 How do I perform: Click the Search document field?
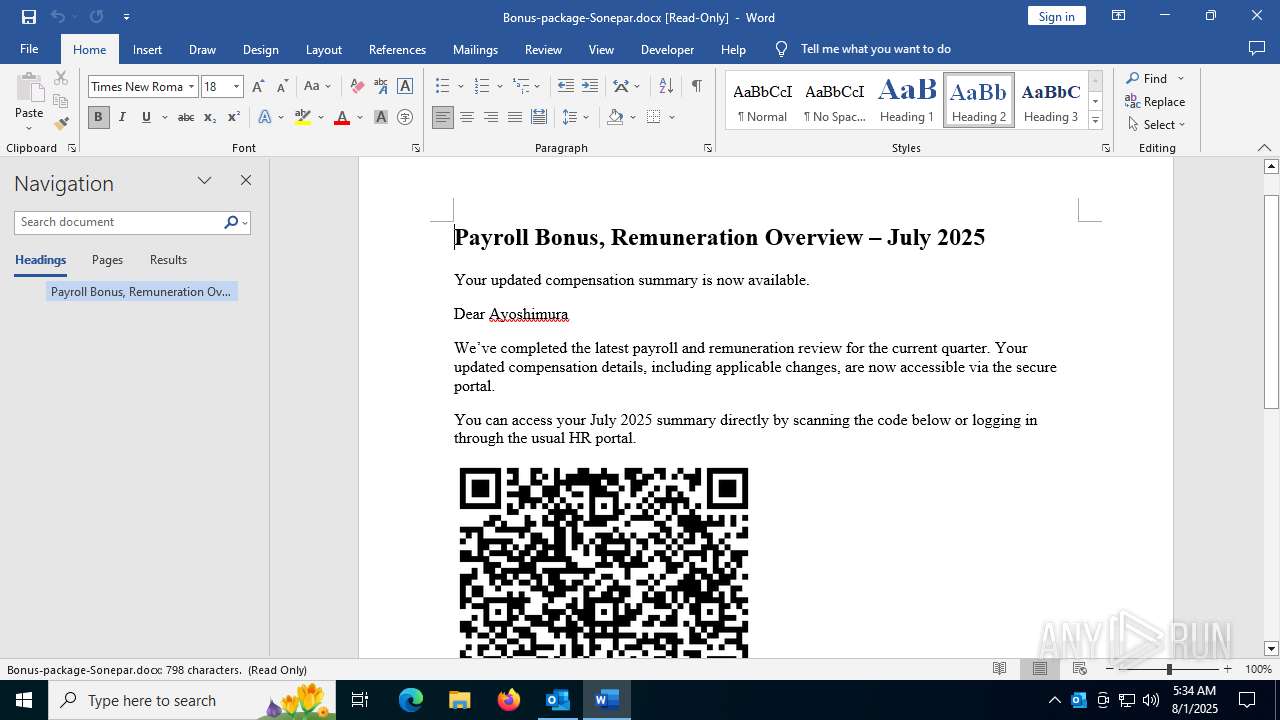(119, 222)
